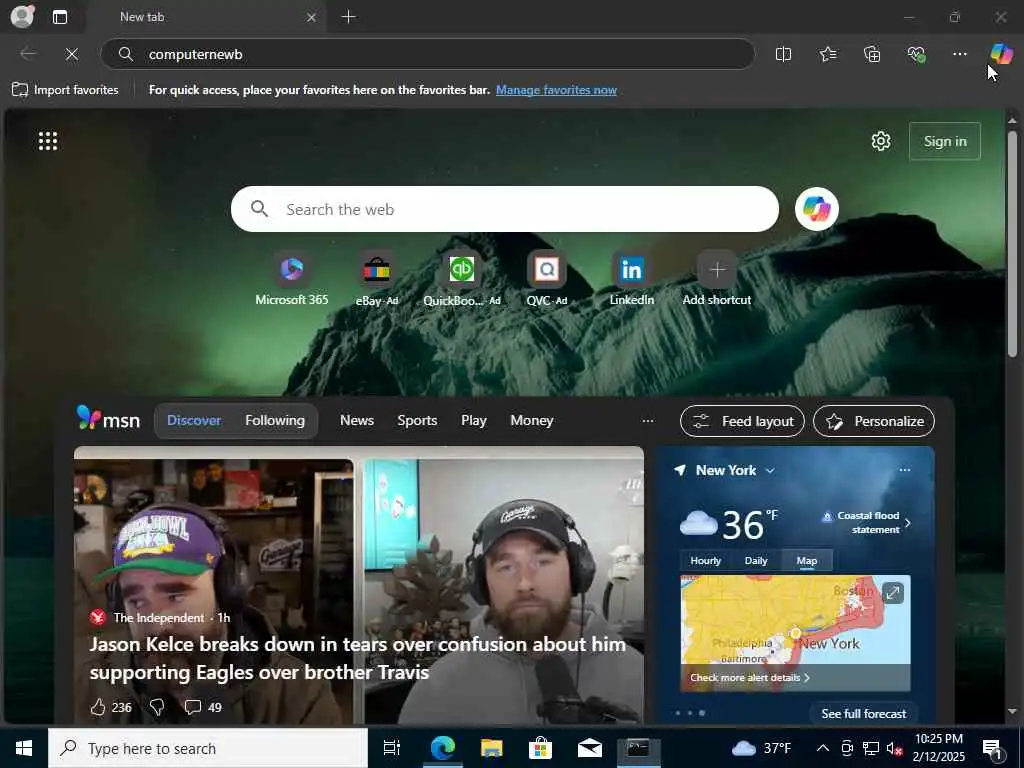
Task: Open the notification center icon
Action: click(992, 749)
